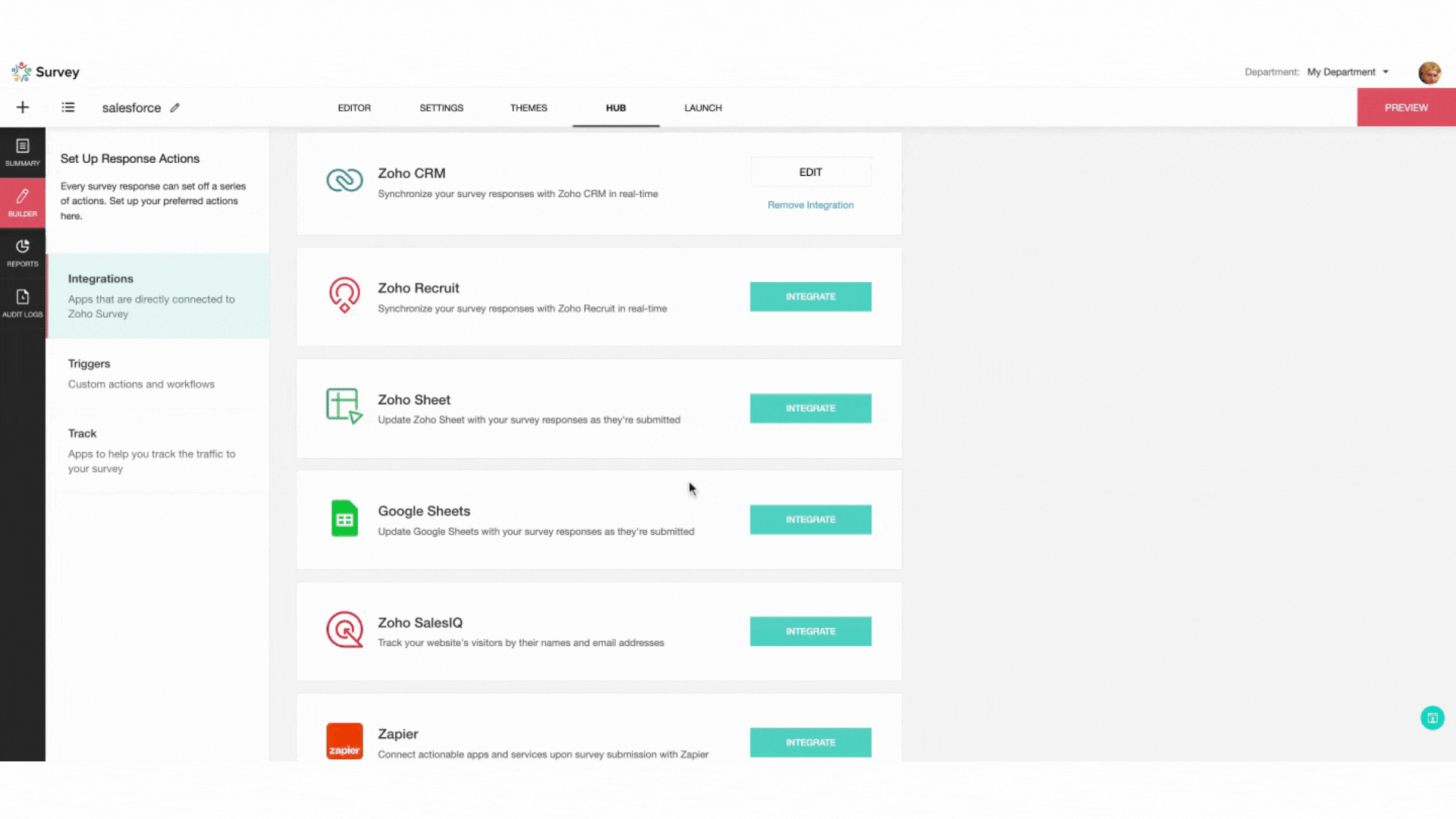Open the Summary sidebar icon

point(22,152)
